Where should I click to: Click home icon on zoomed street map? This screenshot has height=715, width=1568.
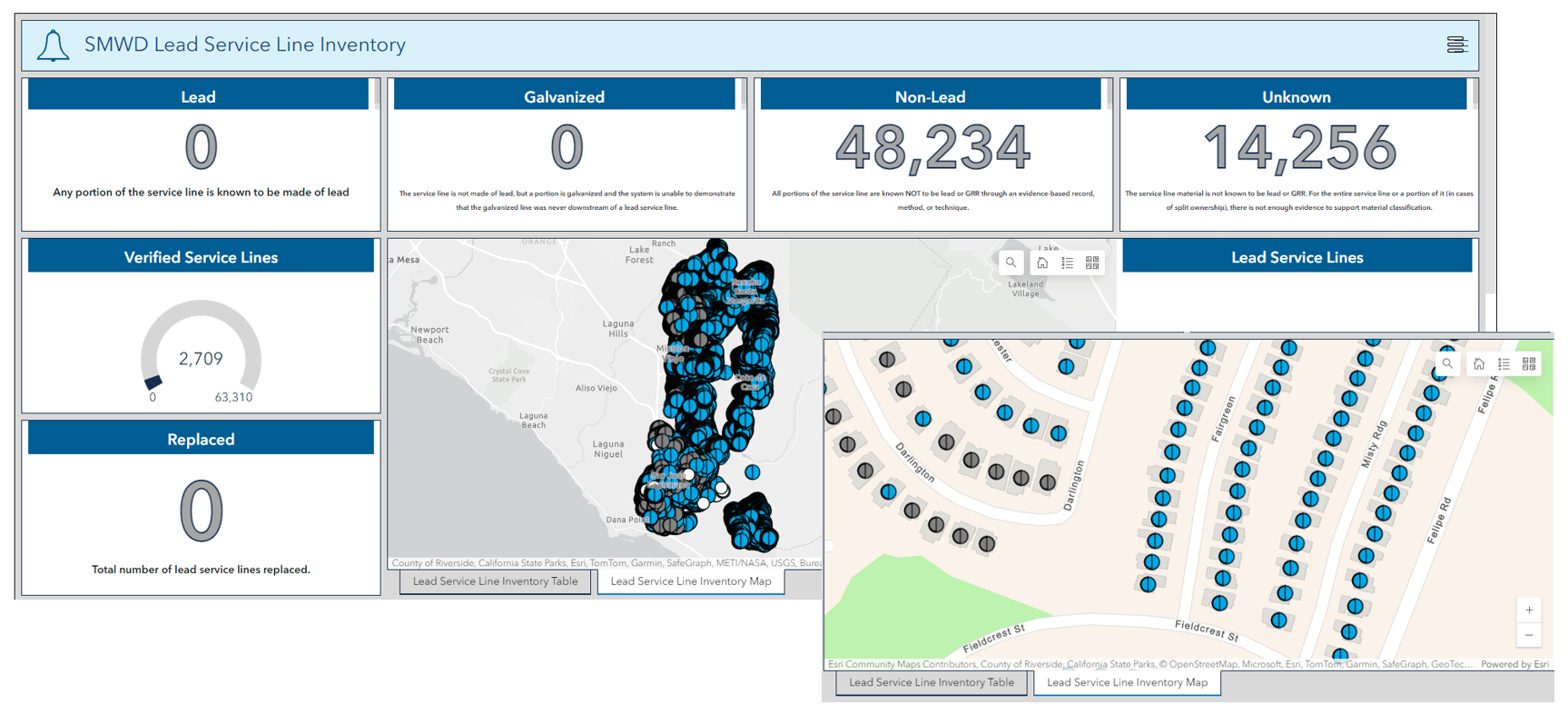point(1479,363)
